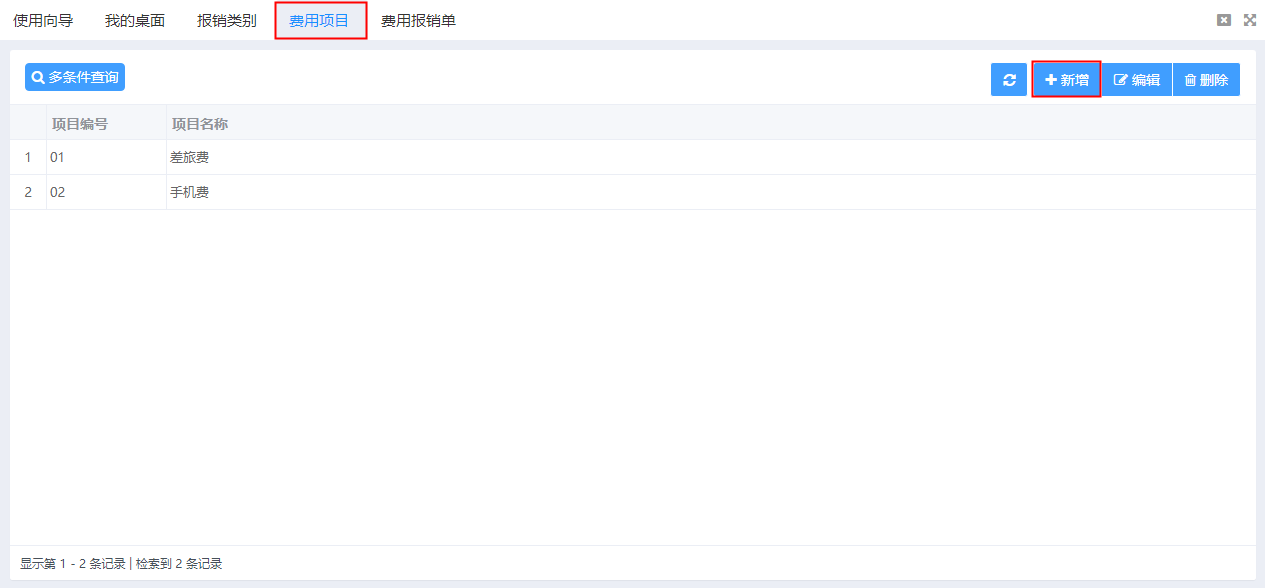Screen dimensions: 1265x588
Task: Select the 费用项目 tab
Action: (320, 20)
